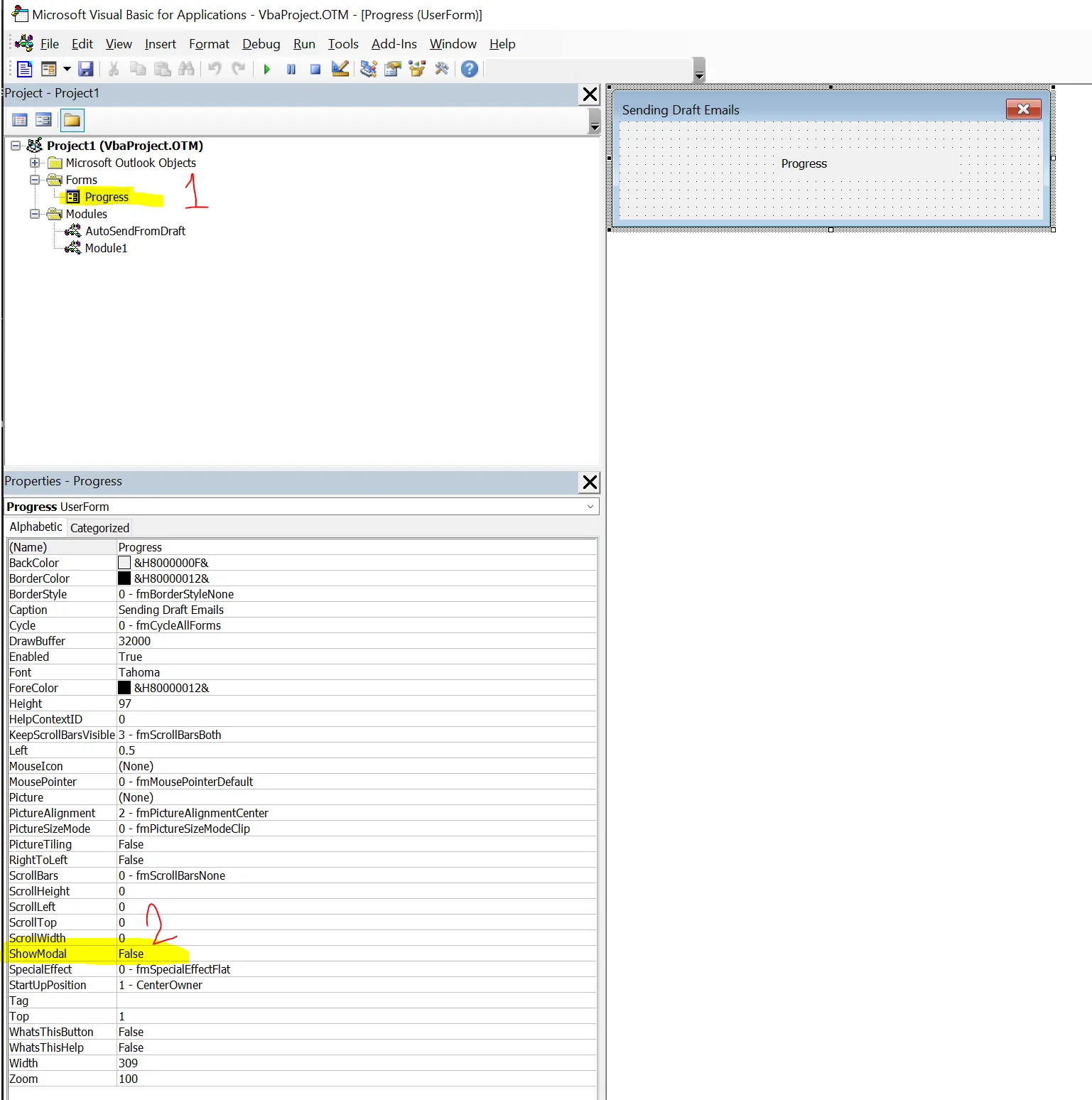The image size is (1092, 1100).
Task: Click the BackColor color swatch
Action: 124,563
